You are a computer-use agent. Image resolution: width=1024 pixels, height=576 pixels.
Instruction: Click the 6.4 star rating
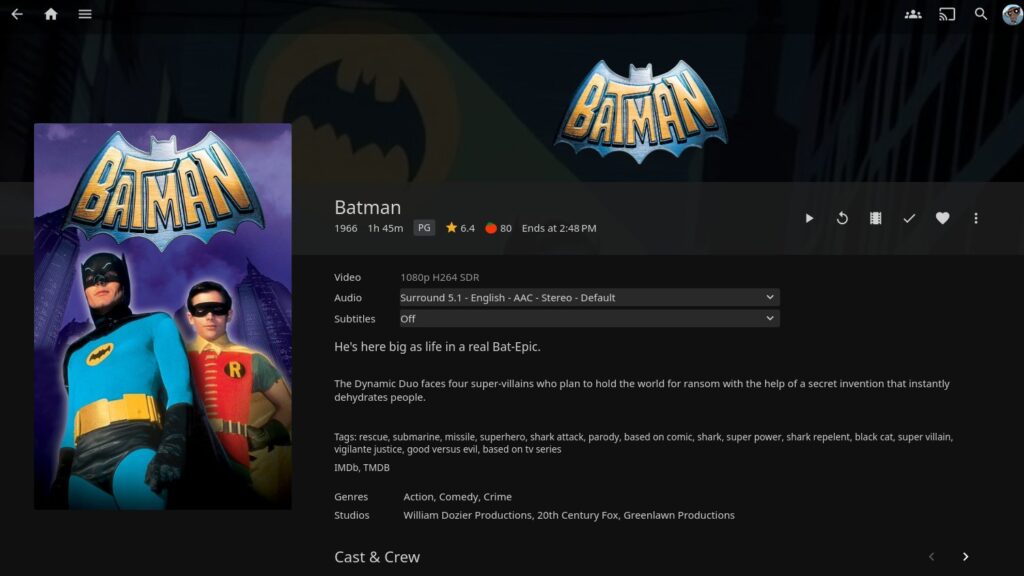[460, 228]
